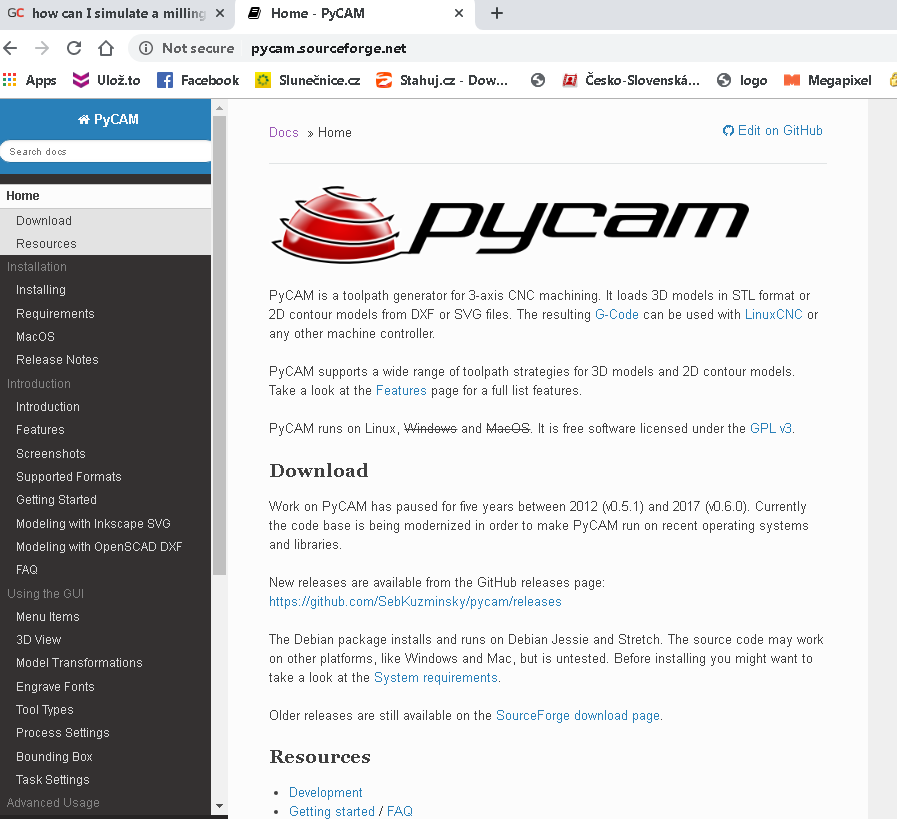897x819 pixels.
Task: Click the PyCAM logo image
Action: [x=510, y=223]
